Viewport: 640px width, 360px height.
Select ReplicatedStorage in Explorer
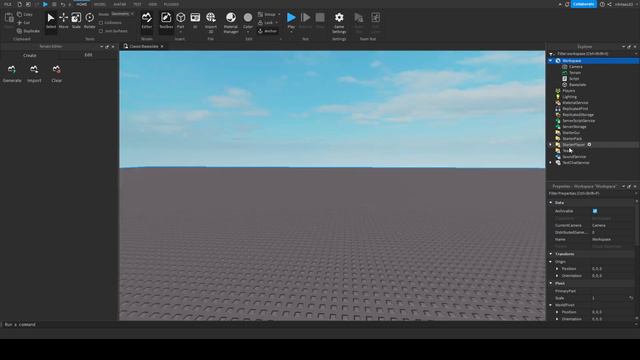coord(578,115)
